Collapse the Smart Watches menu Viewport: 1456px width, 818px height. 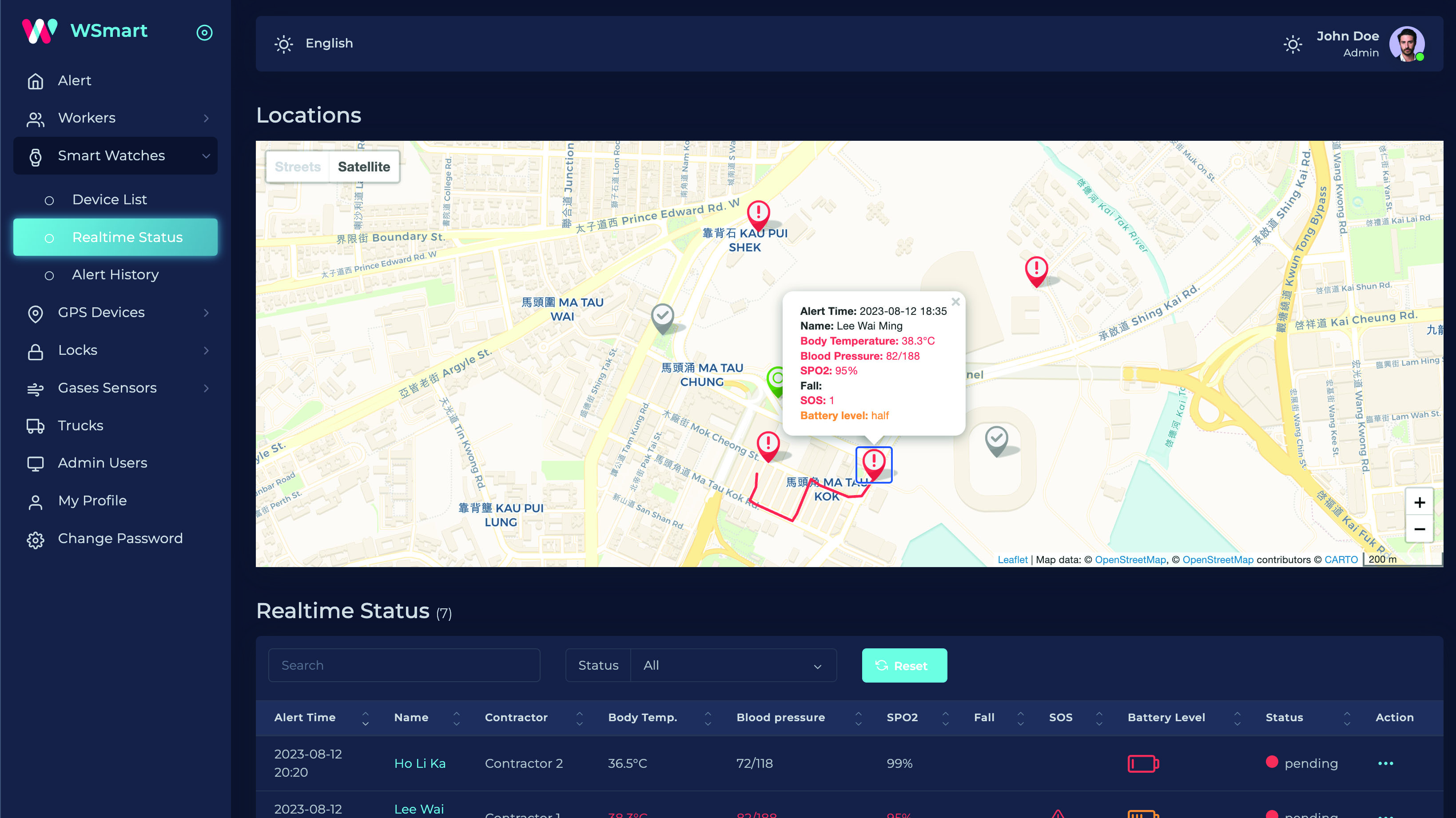[x=115, y=156]
